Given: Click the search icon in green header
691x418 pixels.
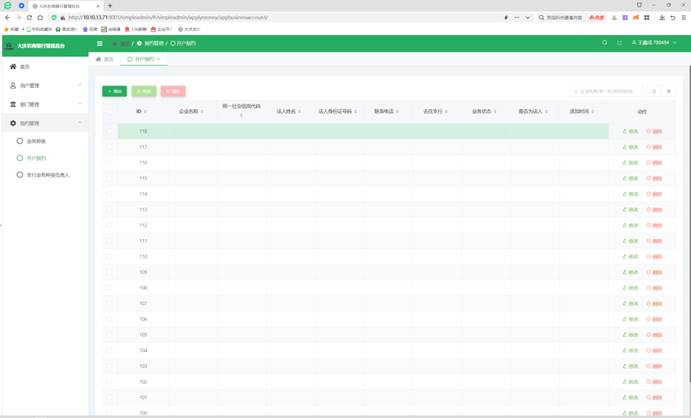Looking at the screenshot, I should (x=604, y=43).
